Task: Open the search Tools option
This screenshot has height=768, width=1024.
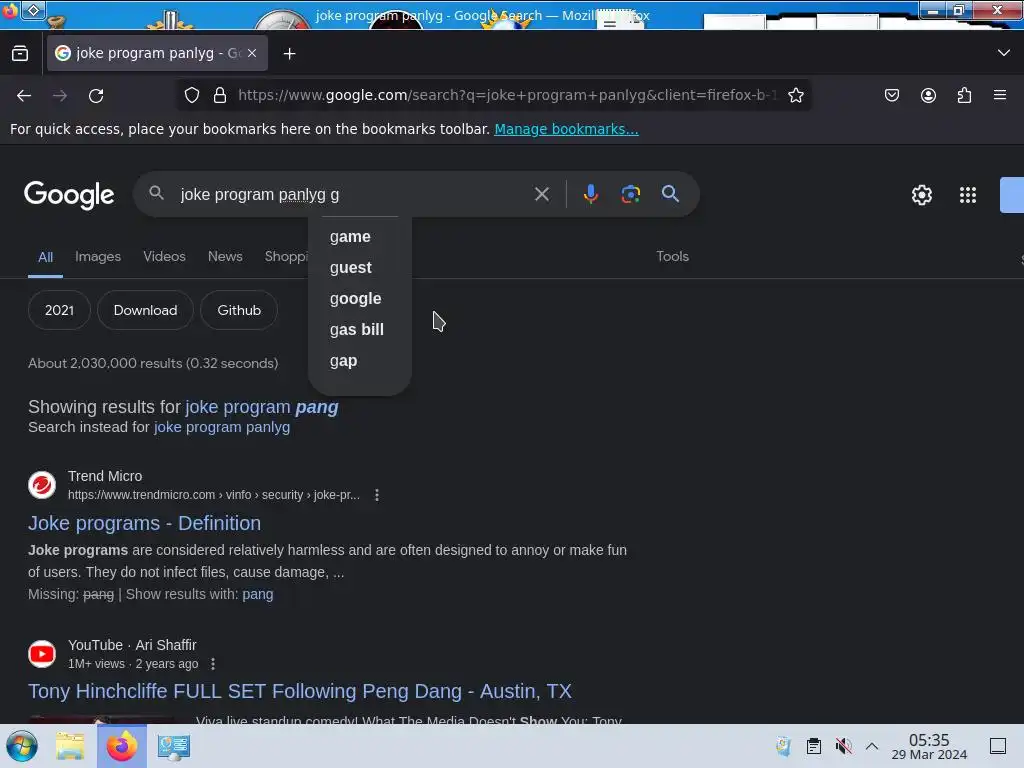Action: tap(672, 256)
